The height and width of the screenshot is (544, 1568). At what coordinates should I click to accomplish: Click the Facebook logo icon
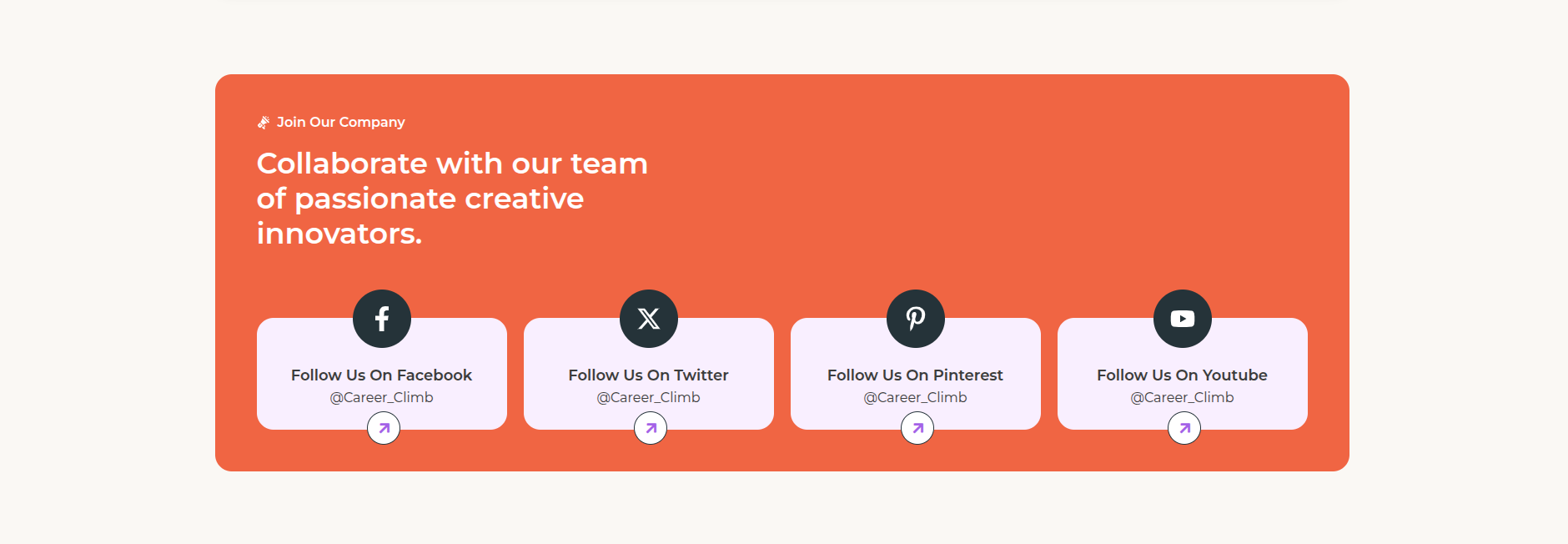click(x=382, y=319)
